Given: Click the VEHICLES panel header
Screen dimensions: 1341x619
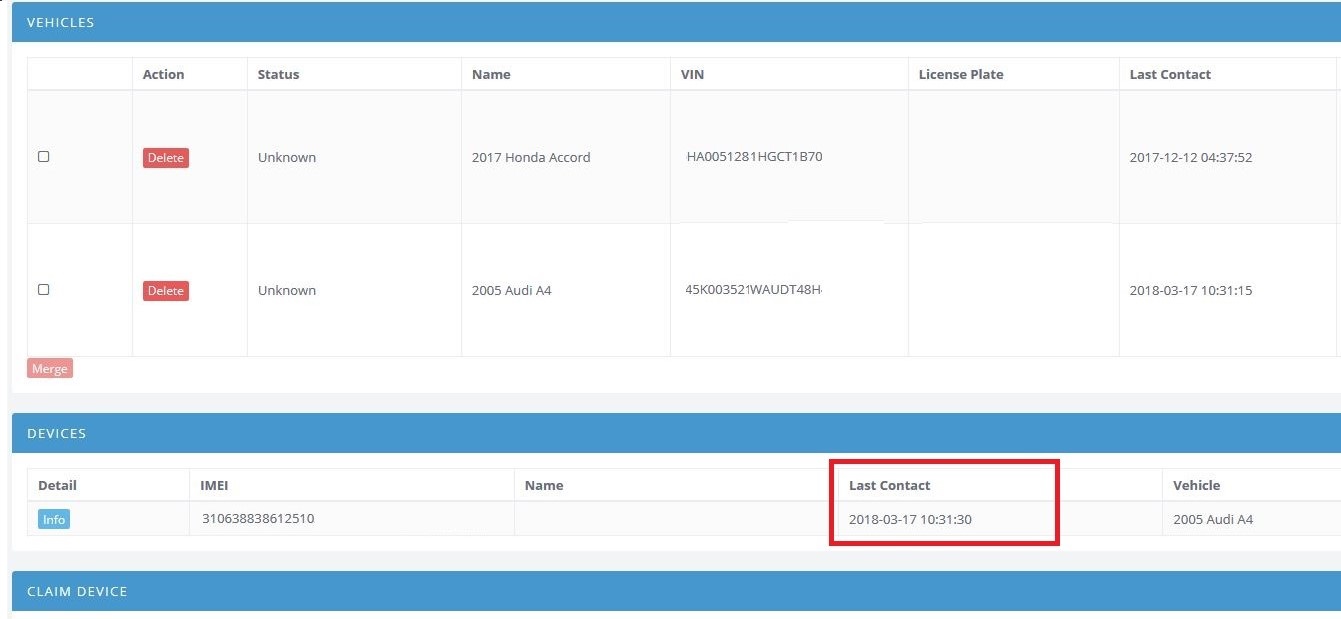Looking at the screenshot, I should pos(61,22).
